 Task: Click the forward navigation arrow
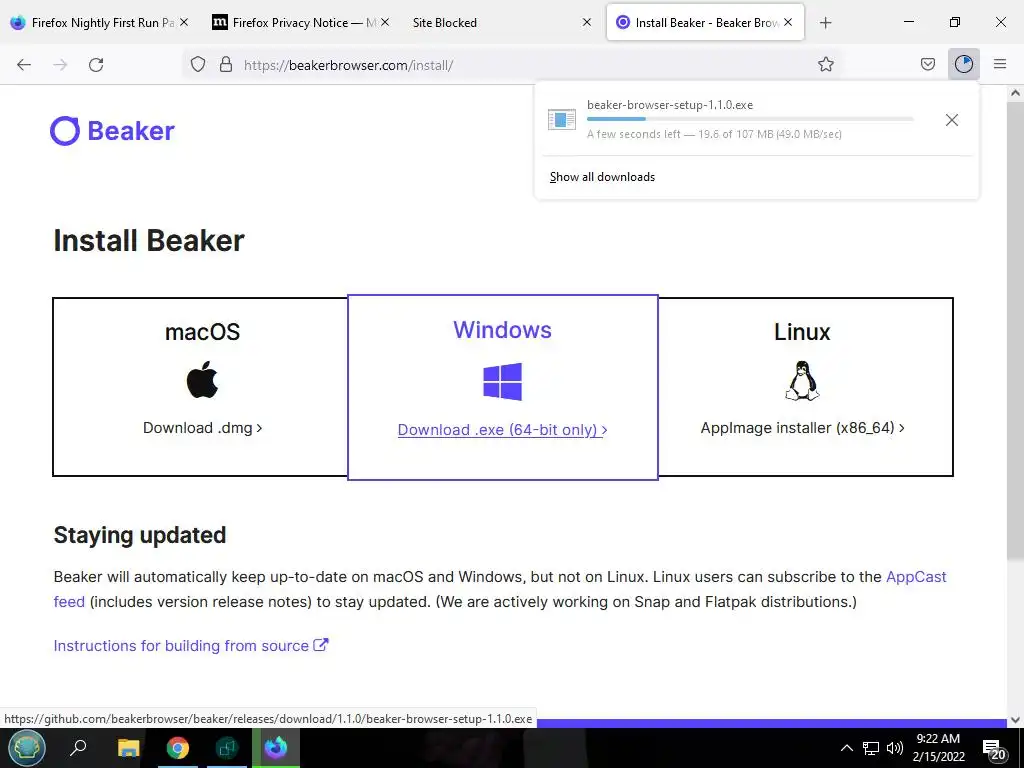[60, 65]
